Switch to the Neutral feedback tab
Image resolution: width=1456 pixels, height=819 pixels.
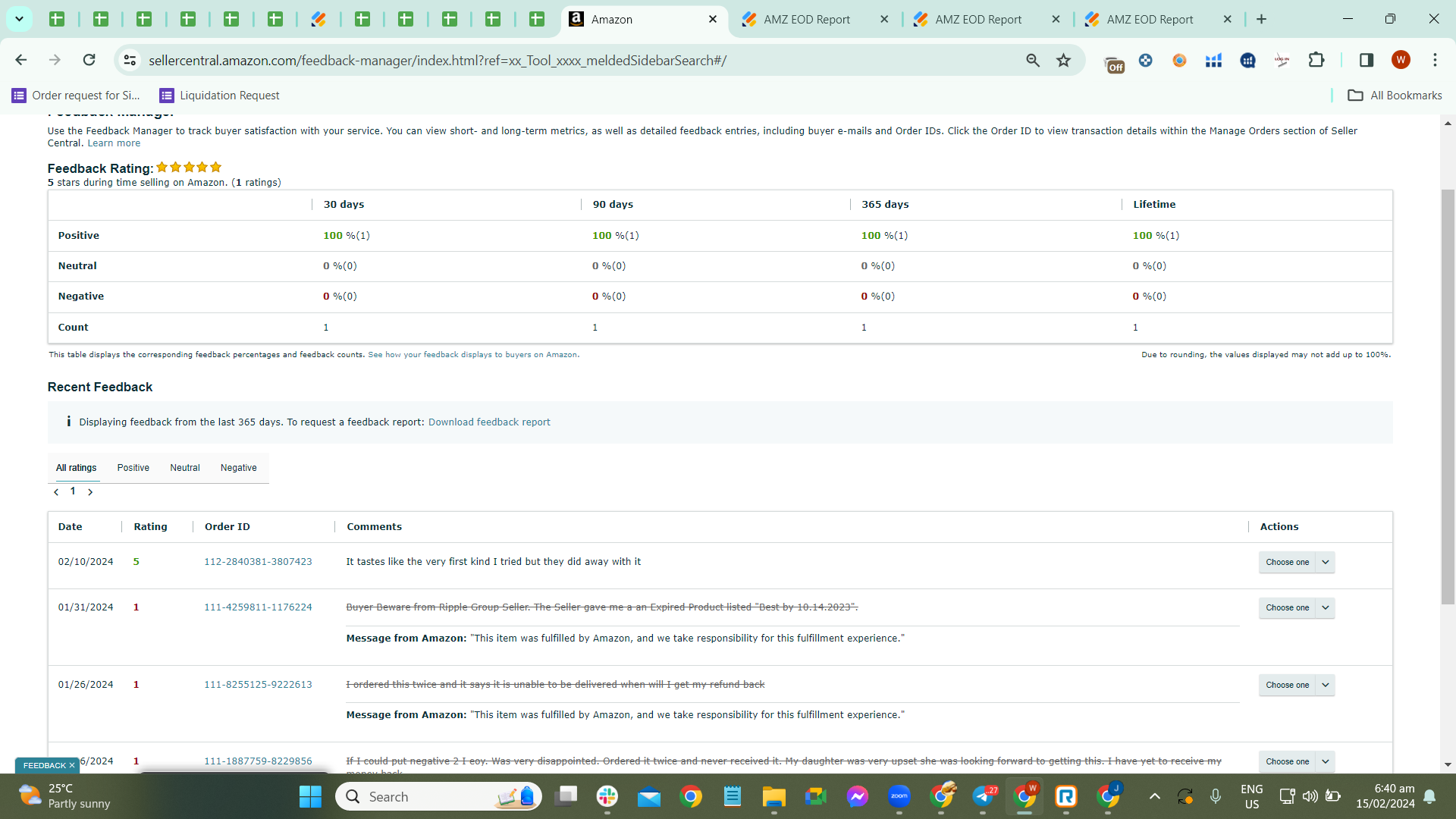click(185, 468)
